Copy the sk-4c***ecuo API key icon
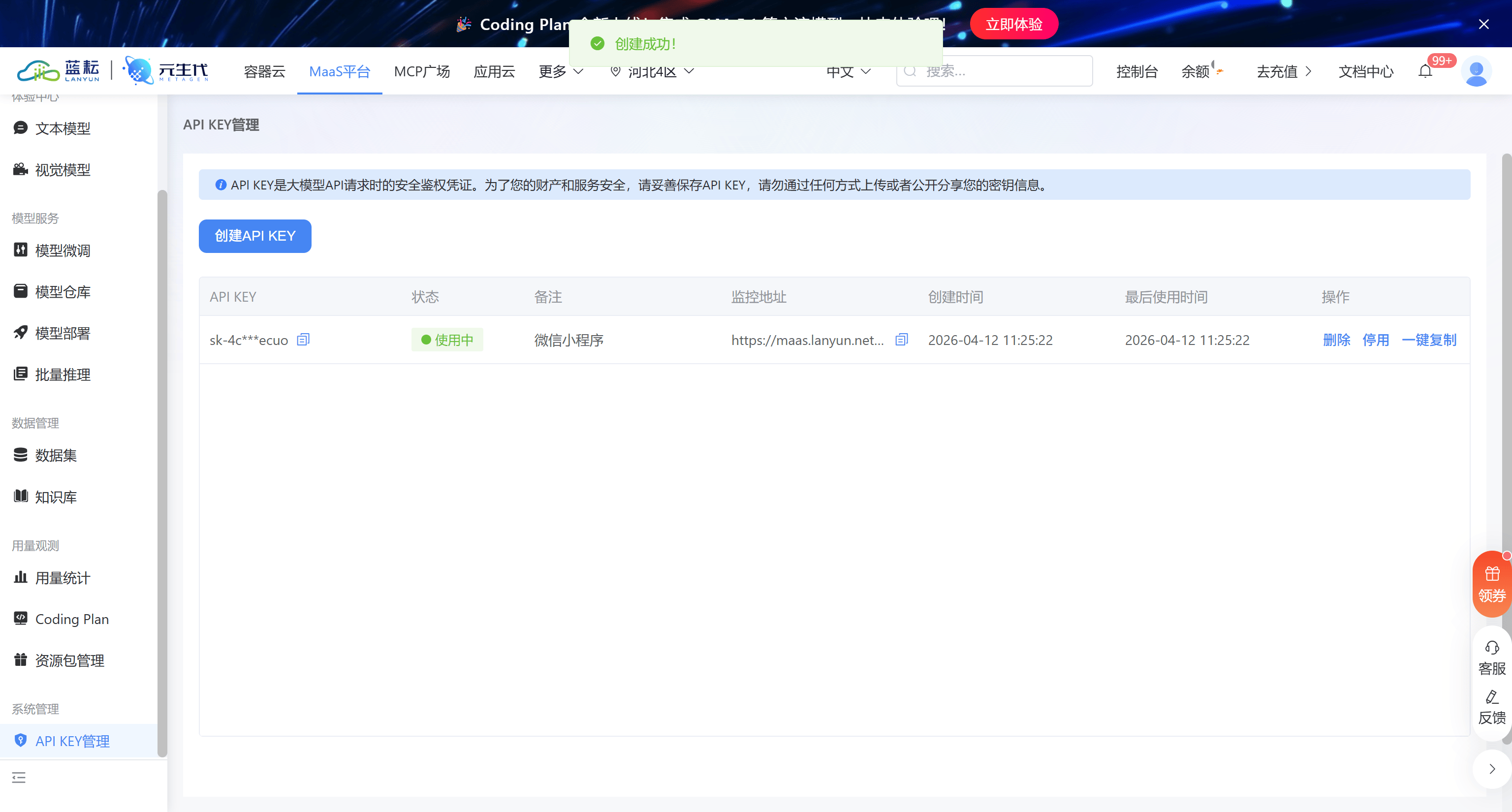The width and height of the screenshot is (1512, 812). click(x=303, y=340)
